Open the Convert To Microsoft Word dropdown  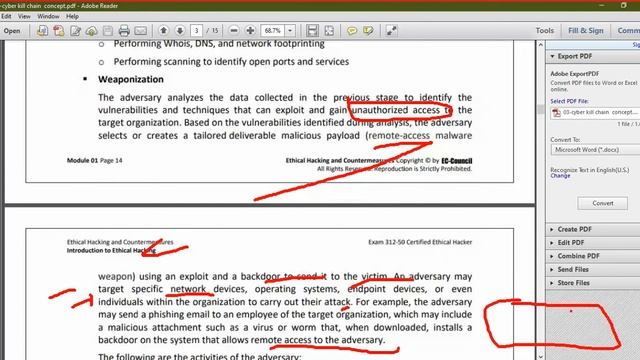tap(595, 150)
